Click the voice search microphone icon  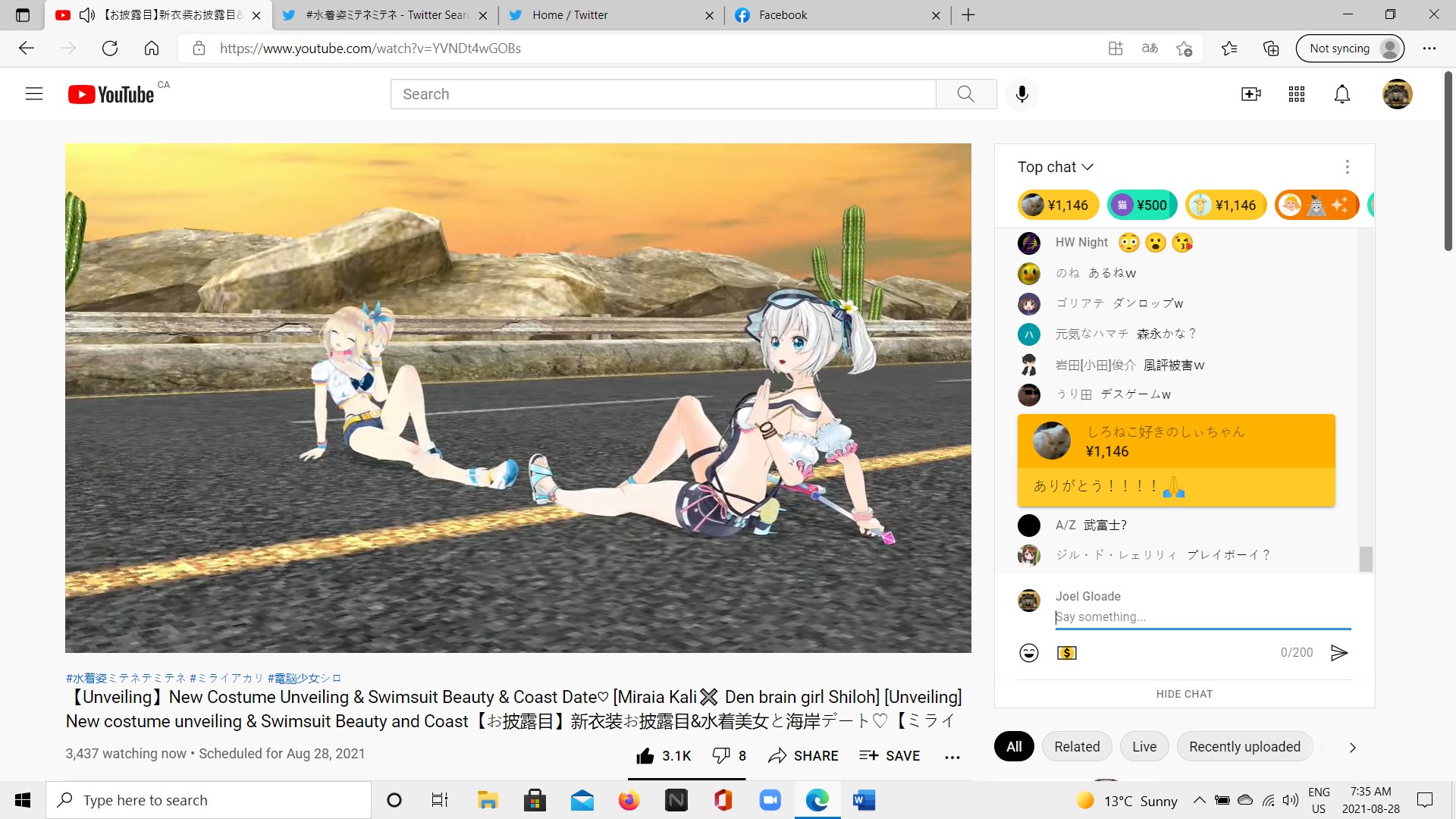[1021, 94]
